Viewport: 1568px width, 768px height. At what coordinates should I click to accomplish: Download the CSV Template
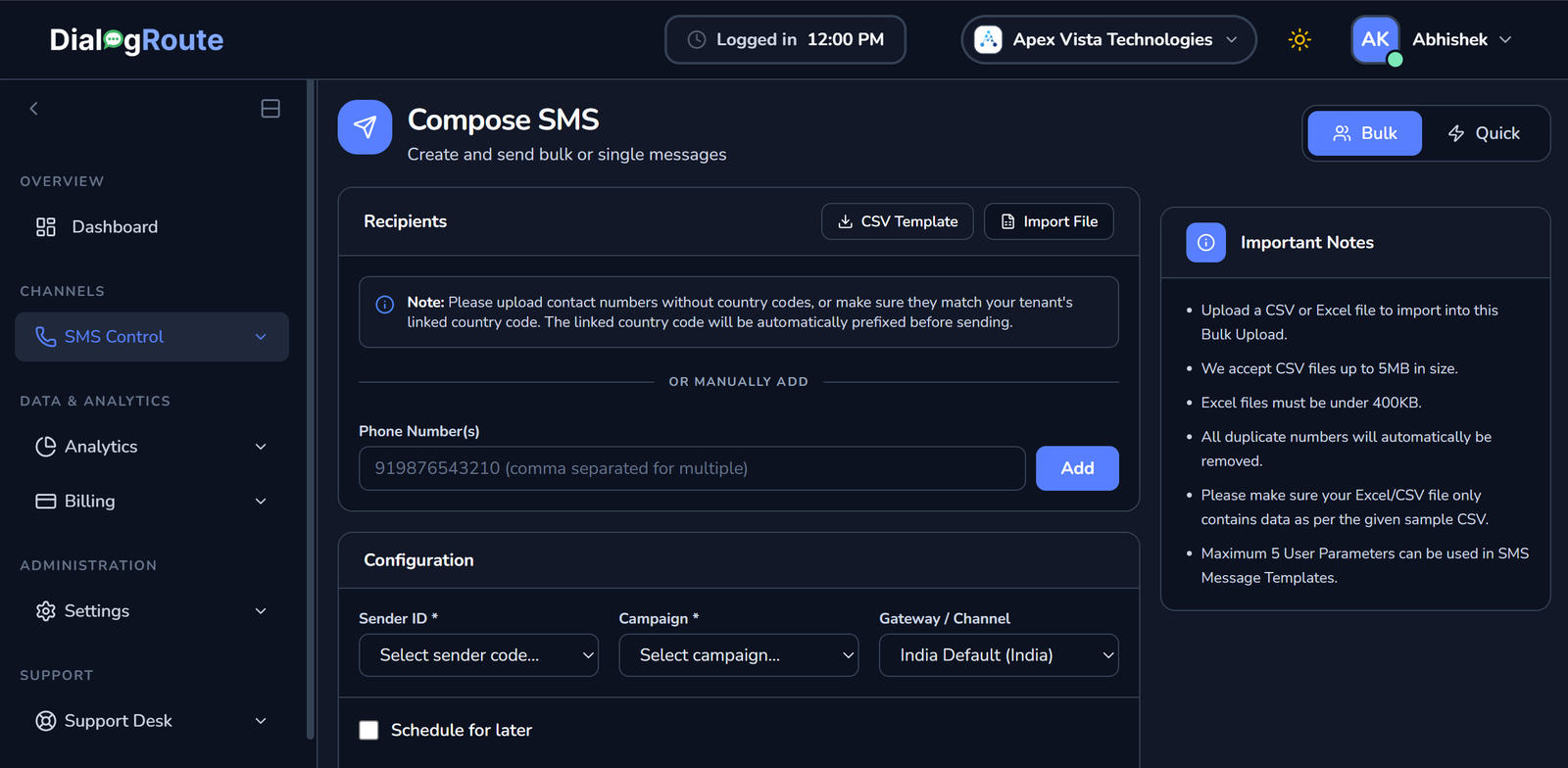[x=897, y=221]
